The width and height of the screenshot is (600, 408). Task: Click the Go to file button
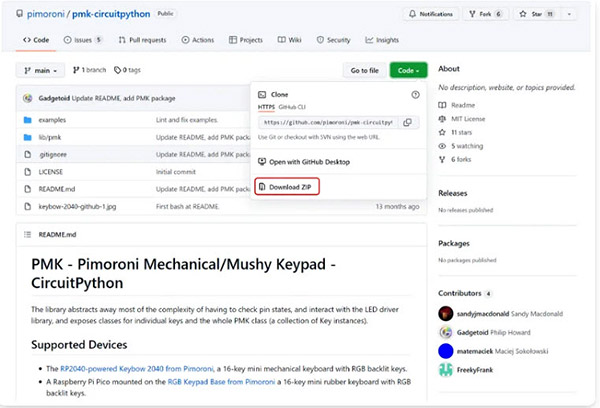364,71
